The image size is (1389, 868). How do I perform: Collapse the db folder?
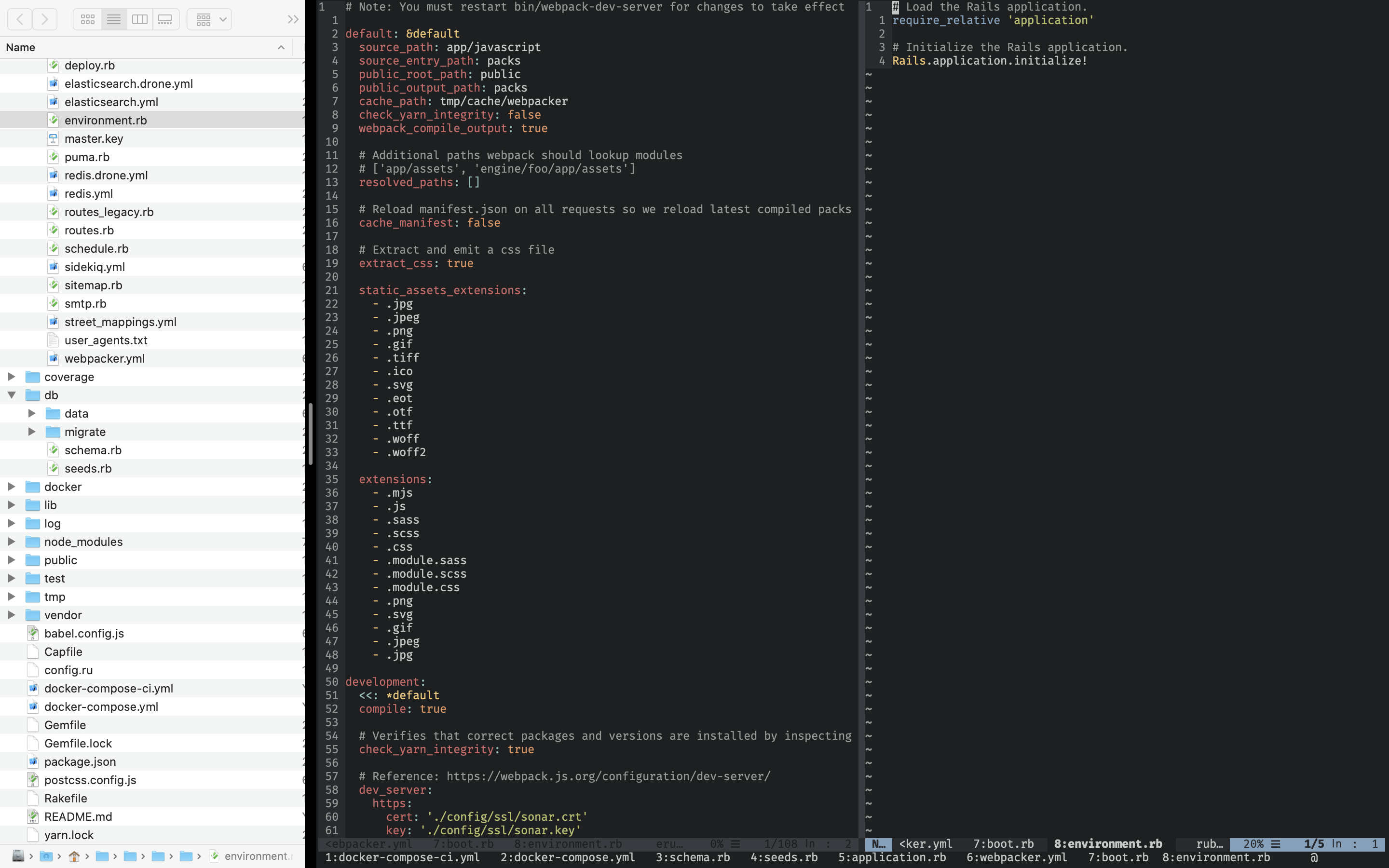[12, 395]
